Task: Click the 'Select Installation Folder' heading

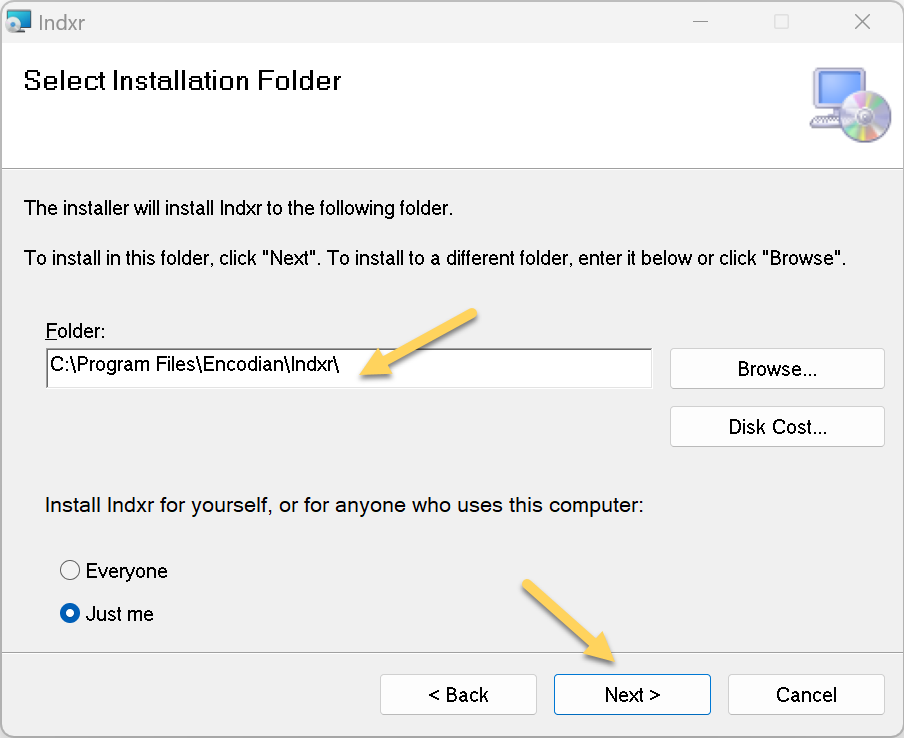Action: point(182,81)
